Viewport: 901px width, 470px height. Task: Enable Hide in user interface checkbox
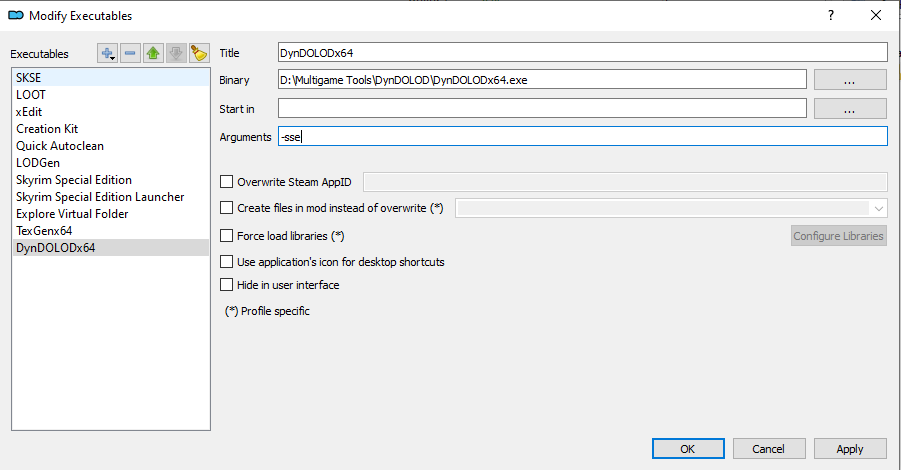(x=226, y=285)
